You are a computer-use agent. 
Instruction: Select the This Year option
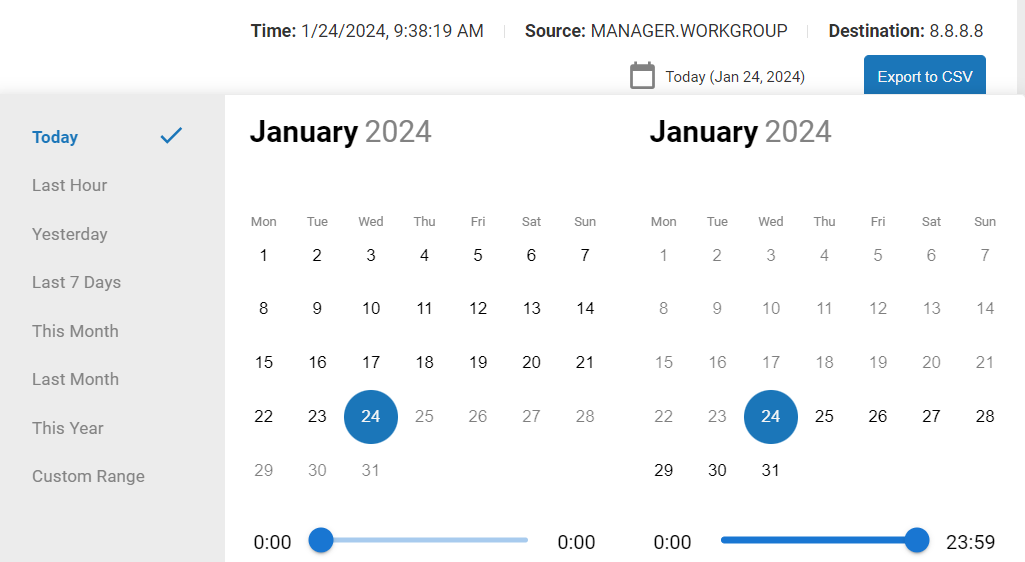coord(68,428)
